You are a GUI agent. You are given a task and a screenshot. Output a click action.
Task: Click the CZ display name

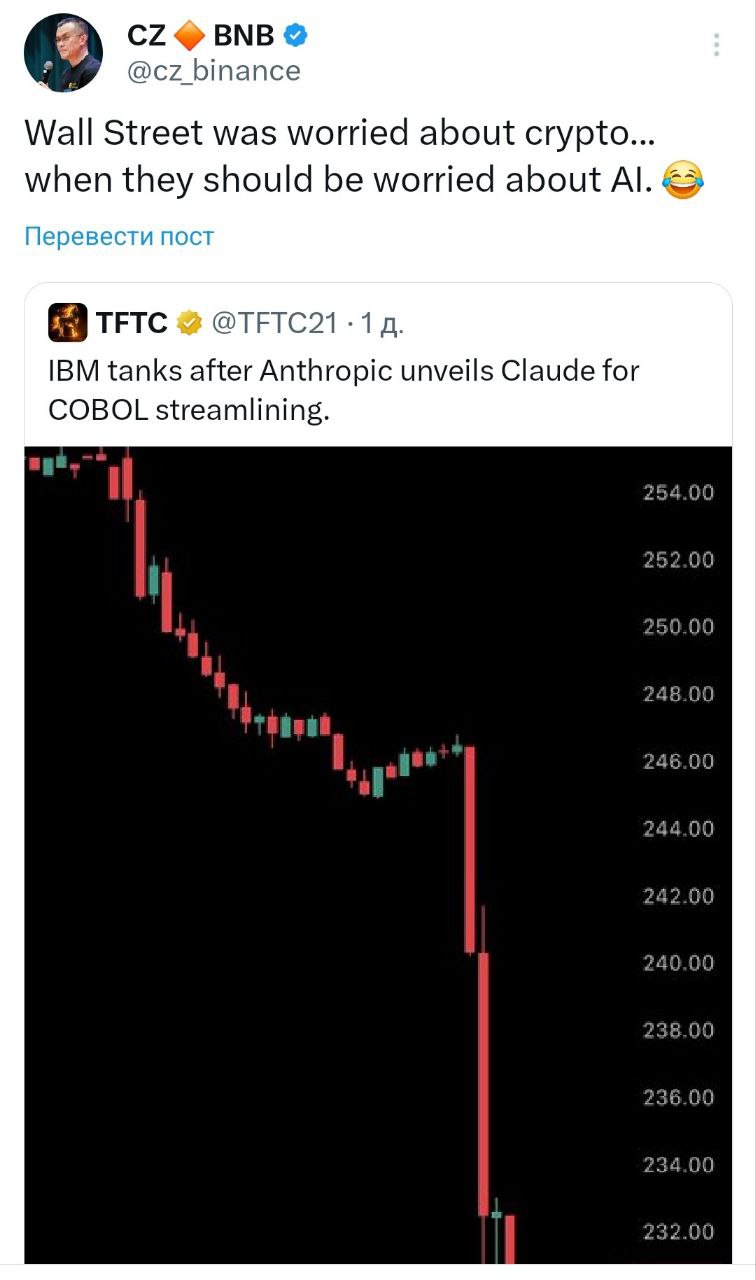(145, 36)
